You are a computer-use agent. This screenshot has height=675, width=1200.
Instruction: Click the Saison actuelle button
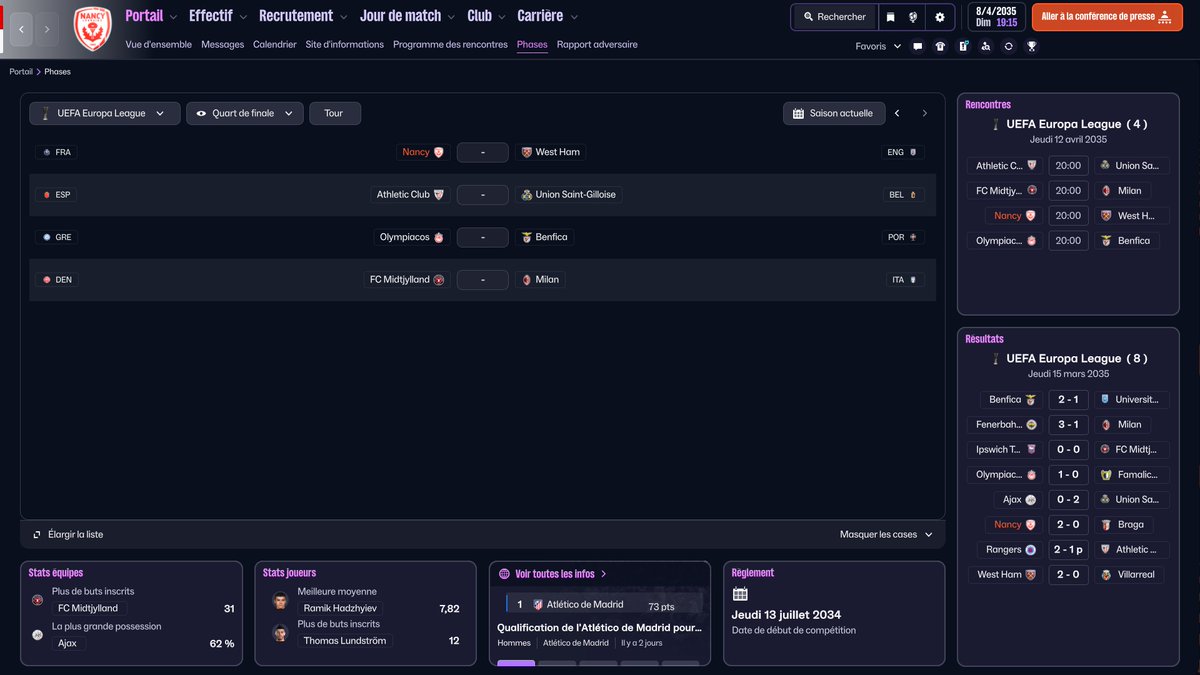coord(832,113)
